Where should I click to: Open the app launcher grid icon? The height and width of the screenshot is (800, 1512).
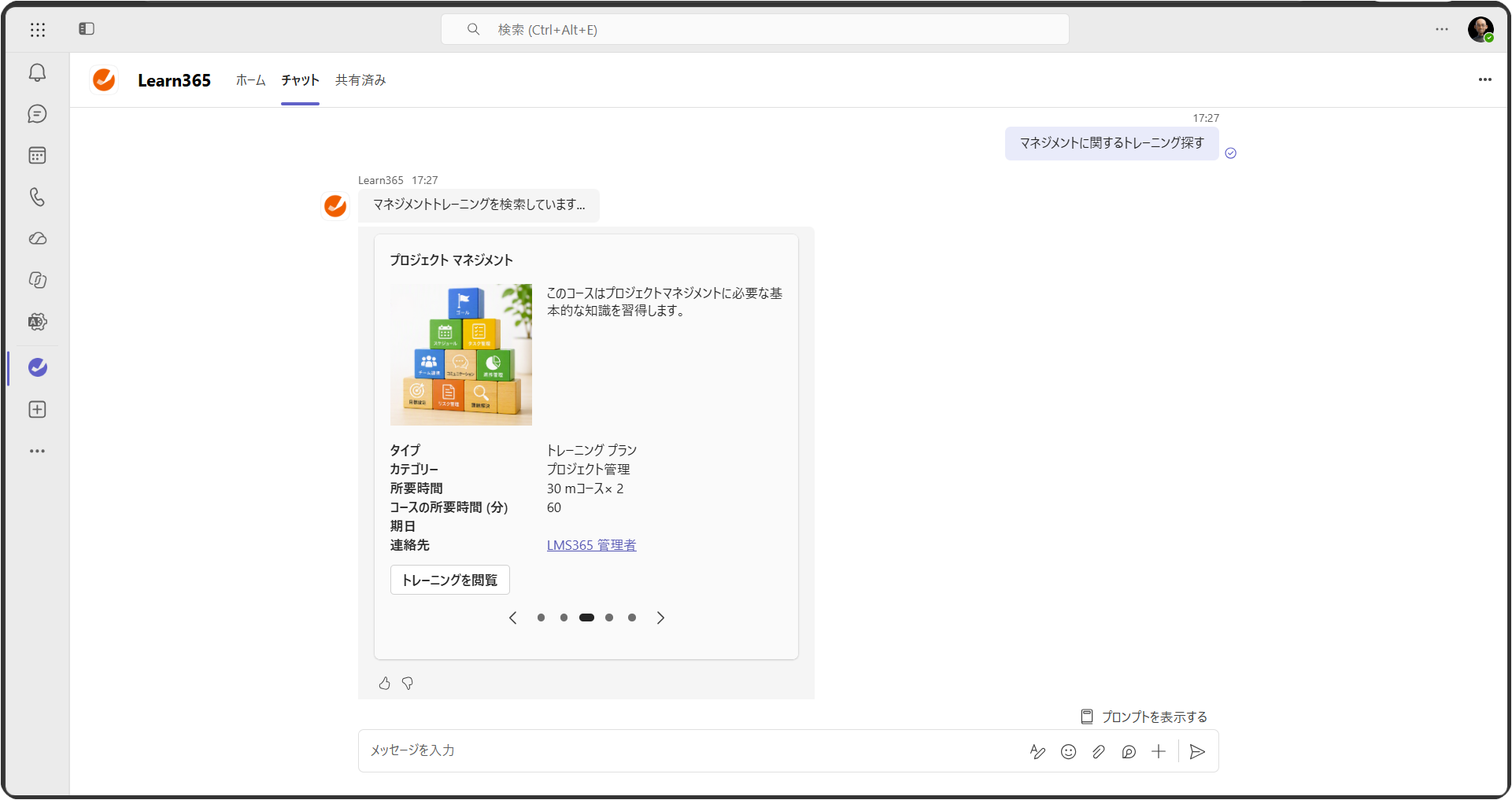(38, 29)
